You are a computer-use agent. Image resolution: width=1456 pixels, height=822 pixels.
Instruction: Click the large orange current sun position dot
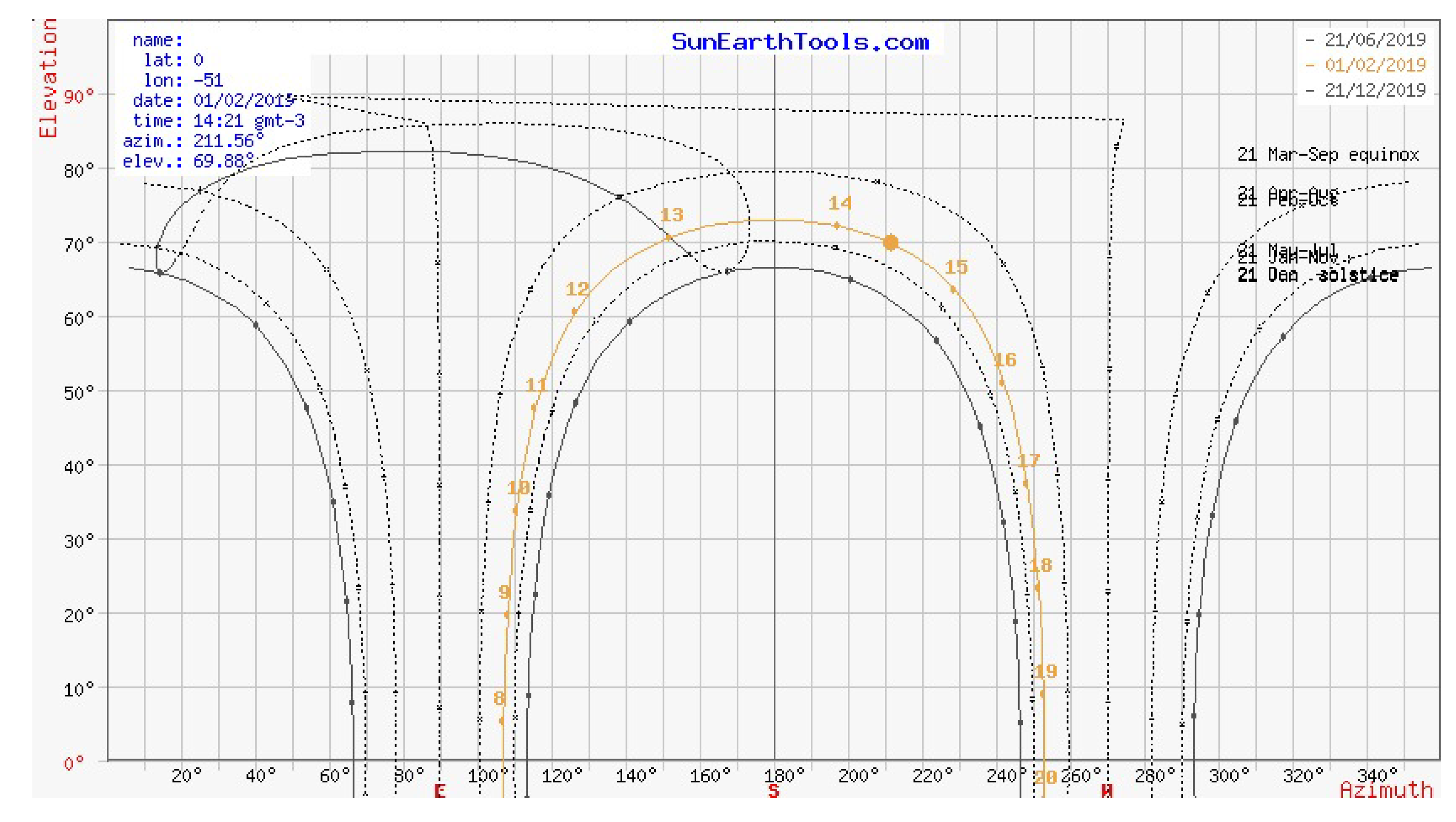890,243
